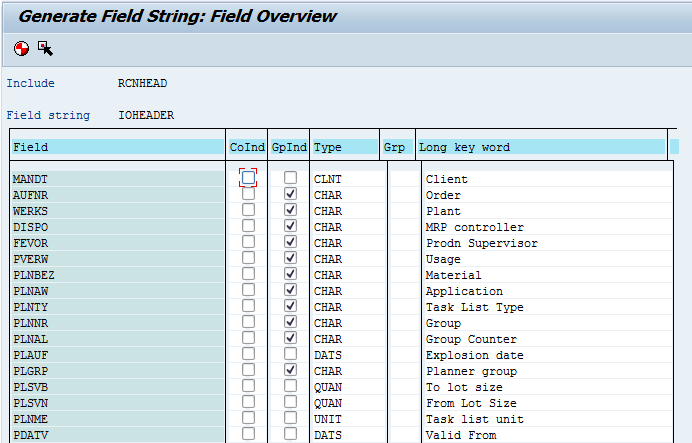Viewport: 692px width, 443px height.
Task: Click the Explosion date description
Action: coord(474,355)
